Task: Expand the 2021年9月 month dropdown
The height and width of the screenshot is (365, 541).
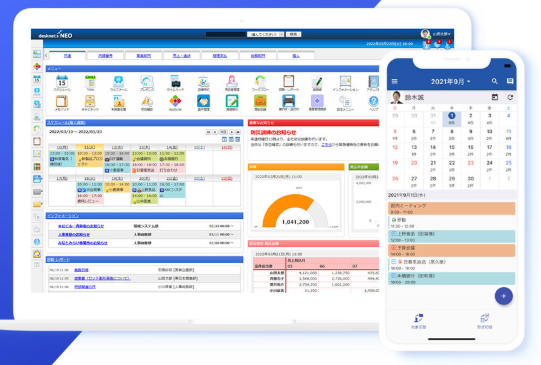Action: point(450,81)
